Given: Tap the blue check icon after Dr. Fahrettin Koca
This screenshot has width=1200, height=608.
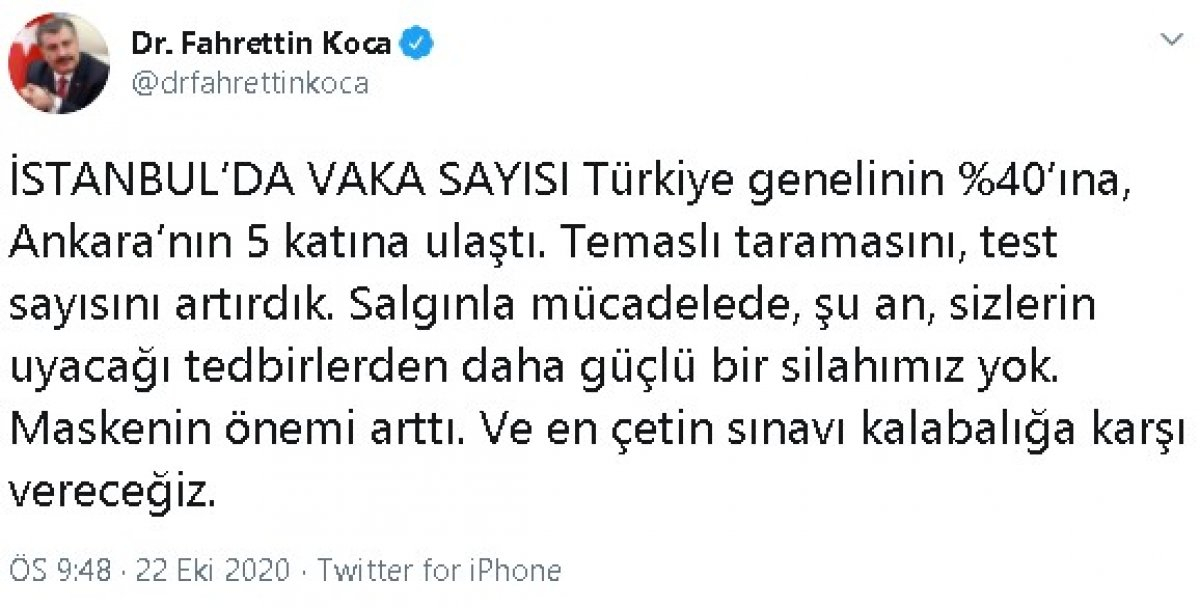Looking at the screenshot, I should click(419, 43).
